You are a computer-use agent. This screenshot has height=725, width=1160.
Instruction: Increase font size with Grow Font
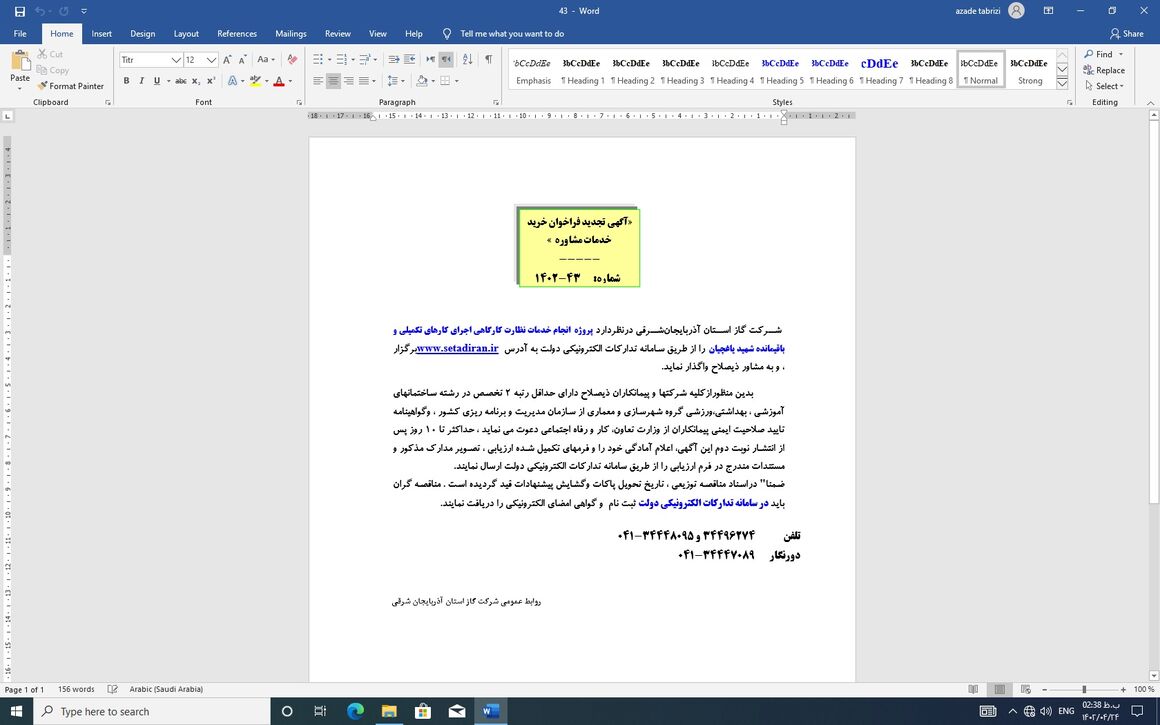click(227, 60)
